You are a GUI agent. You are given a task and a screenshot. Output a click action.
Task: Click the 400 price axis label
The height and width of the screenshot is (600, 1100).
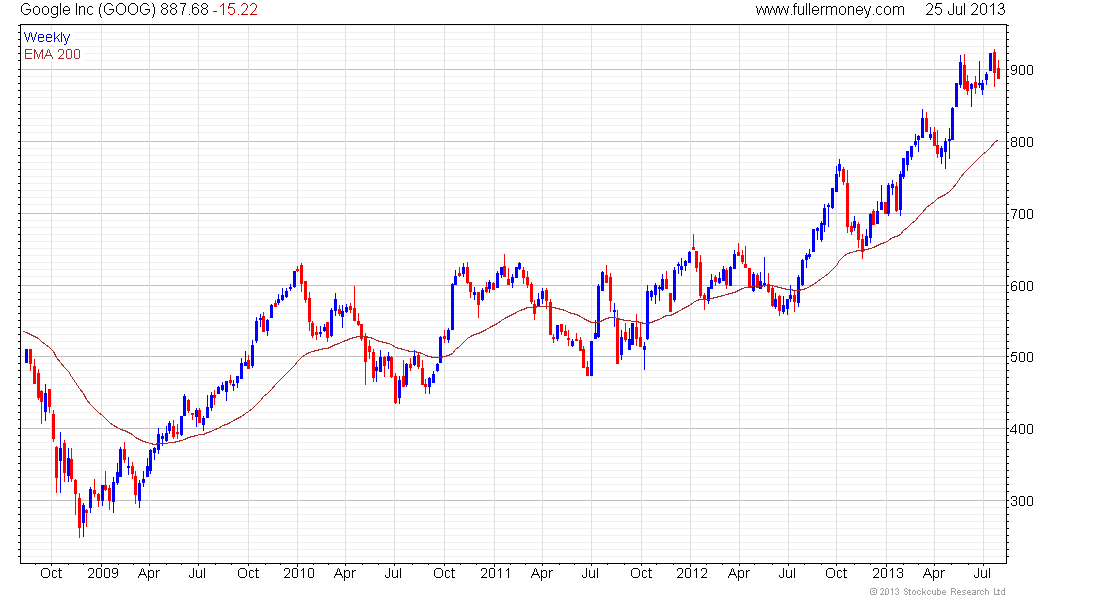coord(1022,429)
